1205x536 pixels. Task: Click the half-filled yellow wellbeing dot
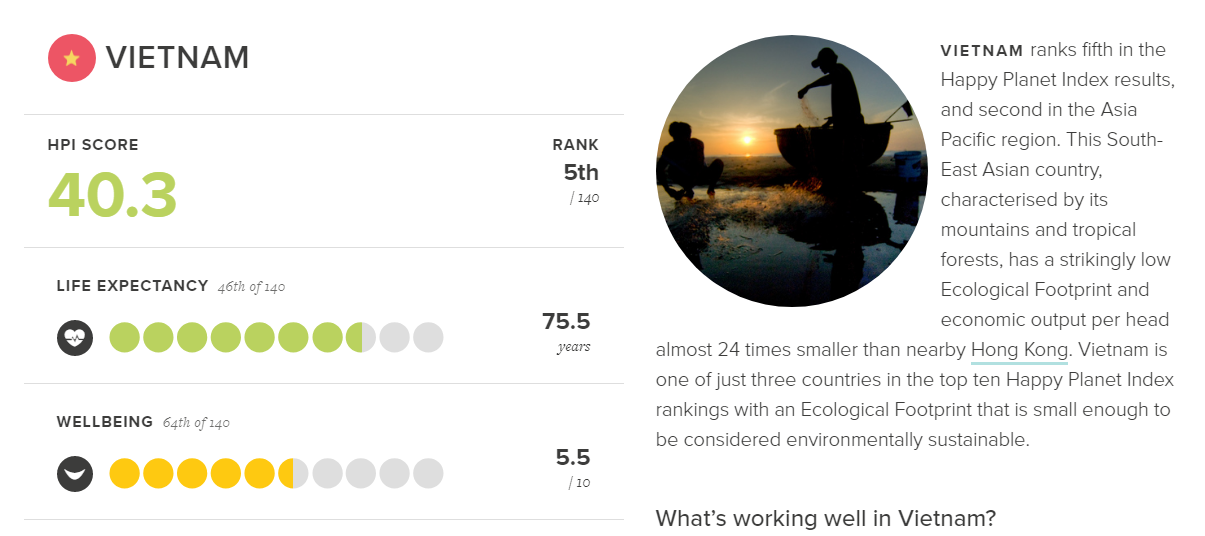(x=293, y=473)
